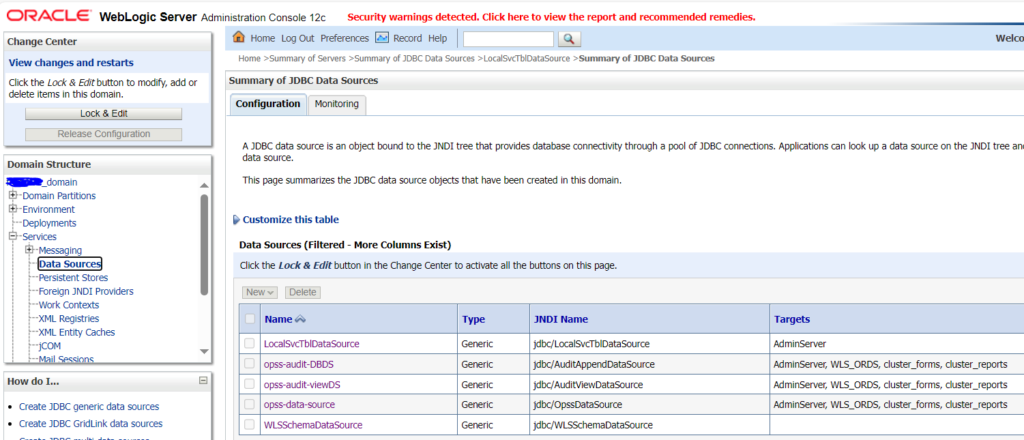Click Messaging in Domain Structure tree
This screenshot has width=1024, height=440.
pyautogui.click(x=60, y=250)
